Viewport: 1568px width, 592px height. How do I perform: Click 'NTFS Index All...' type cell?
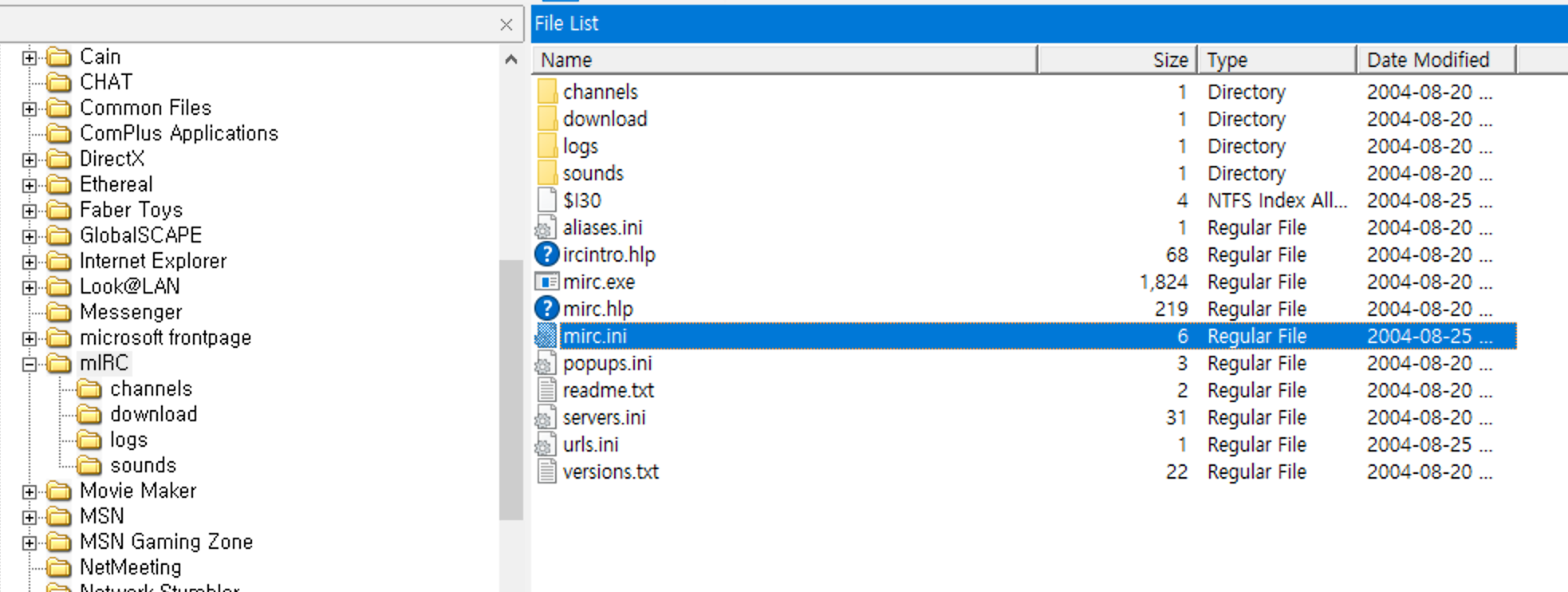[1277, 200]
